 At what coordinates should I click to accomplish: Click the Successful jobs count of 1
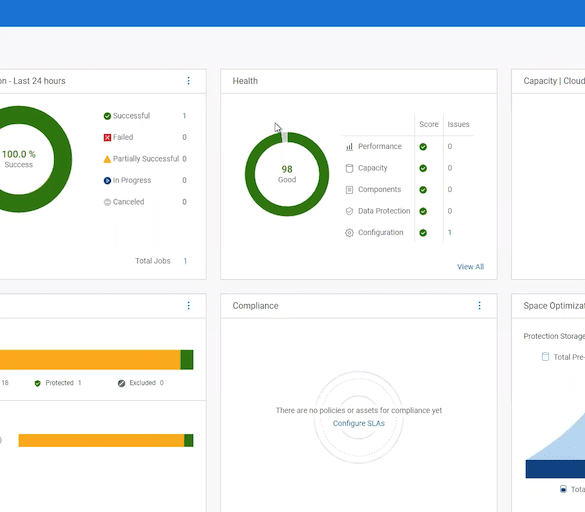coord(184,116)
